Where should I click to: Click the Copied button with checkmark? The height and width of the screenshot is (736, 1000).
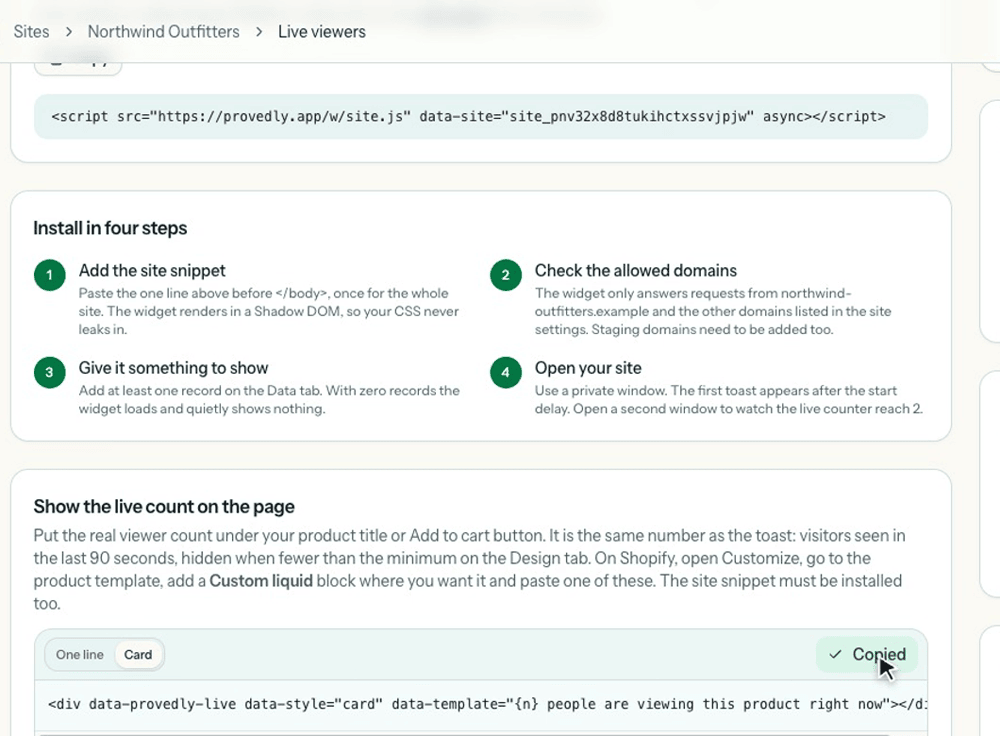pos(867,654)
